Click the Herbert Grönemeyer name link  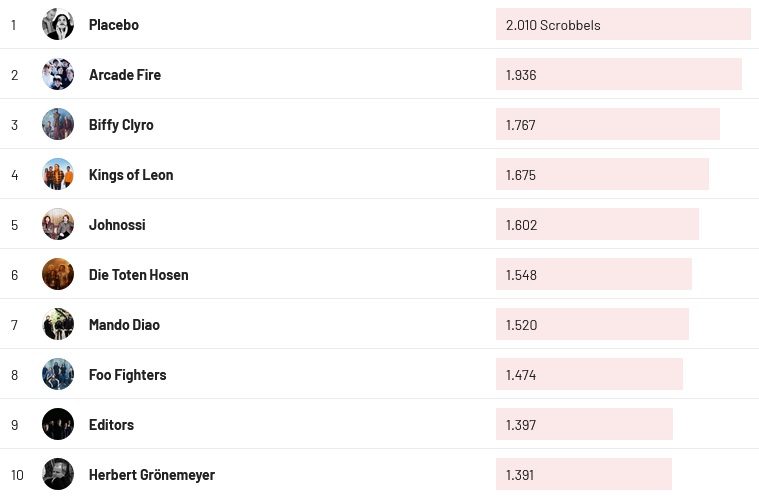point(152,475)
